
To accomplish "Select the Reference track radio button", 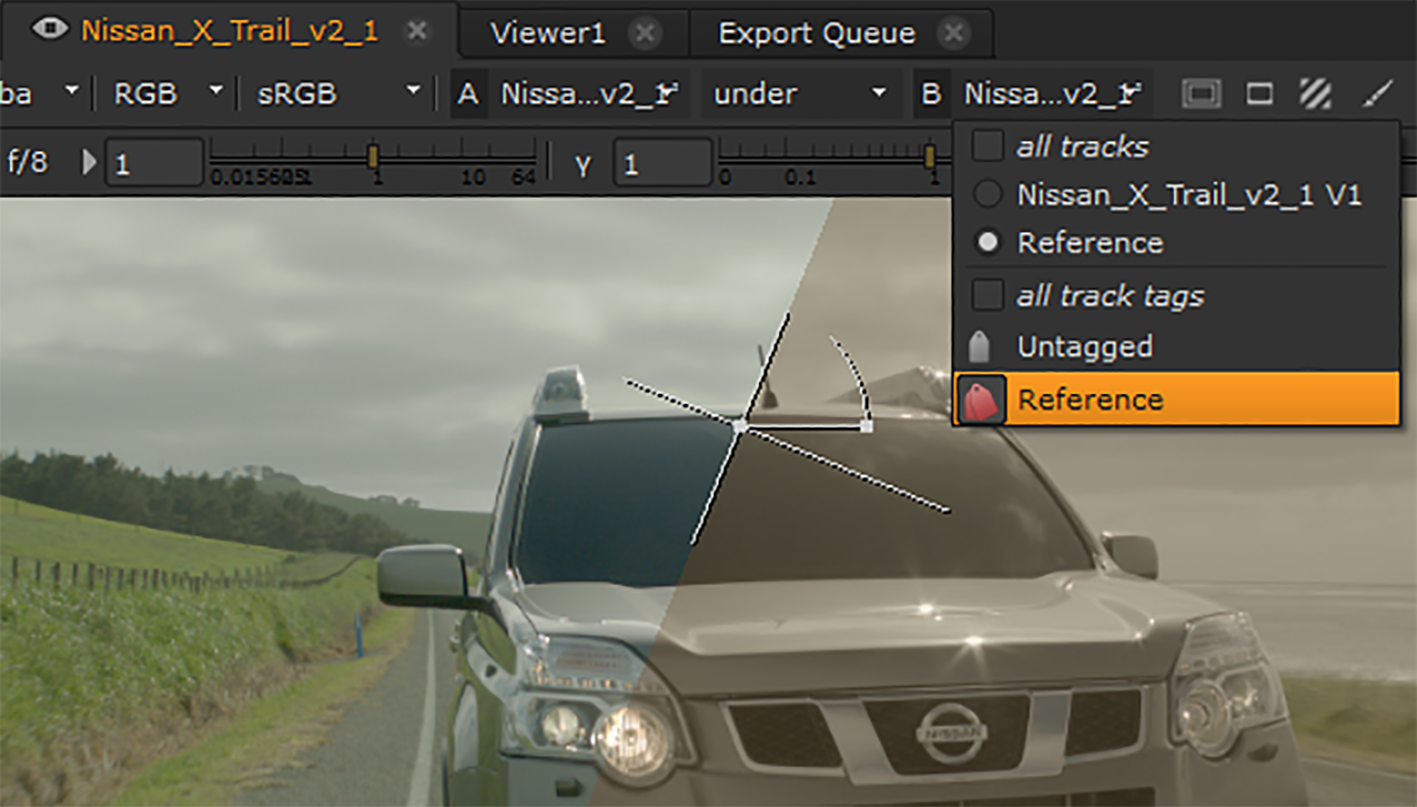I will 987,243.
